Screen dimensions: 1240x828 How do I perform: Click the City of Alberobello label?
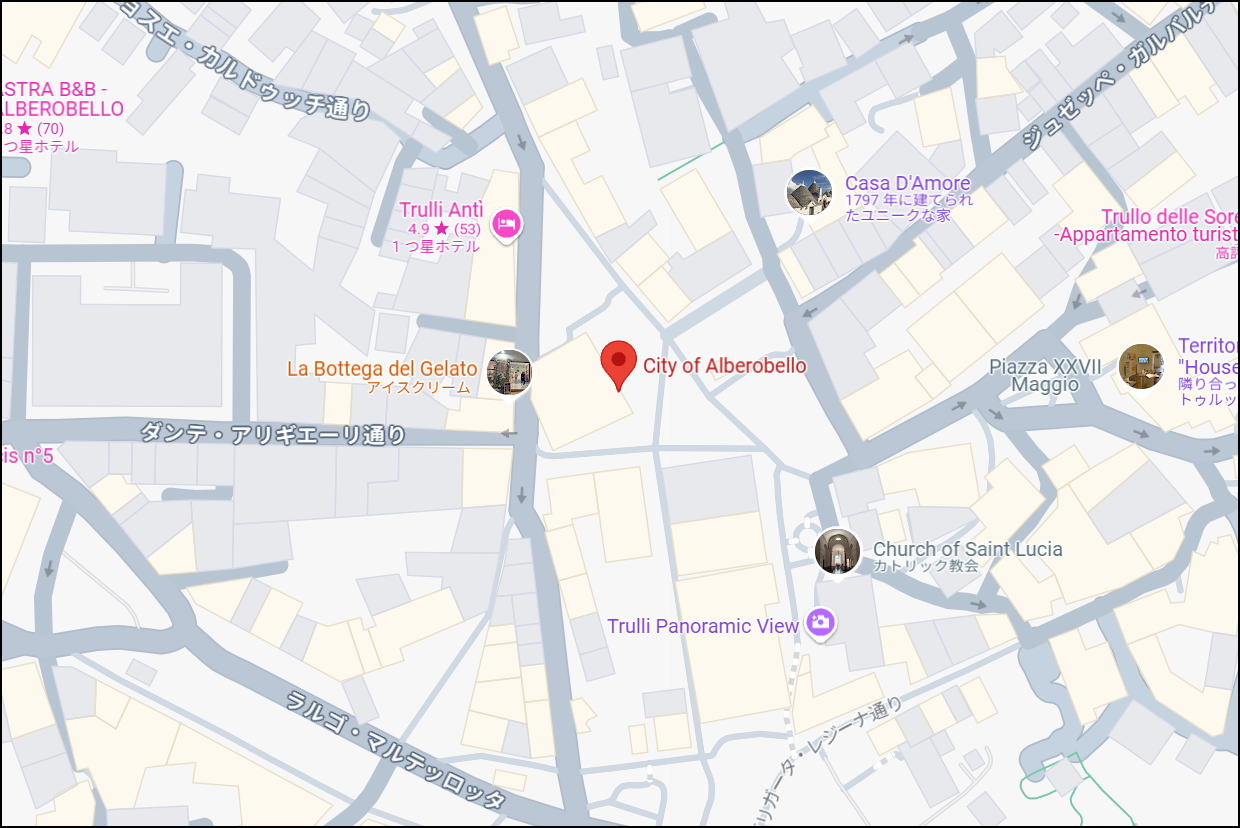724,366
